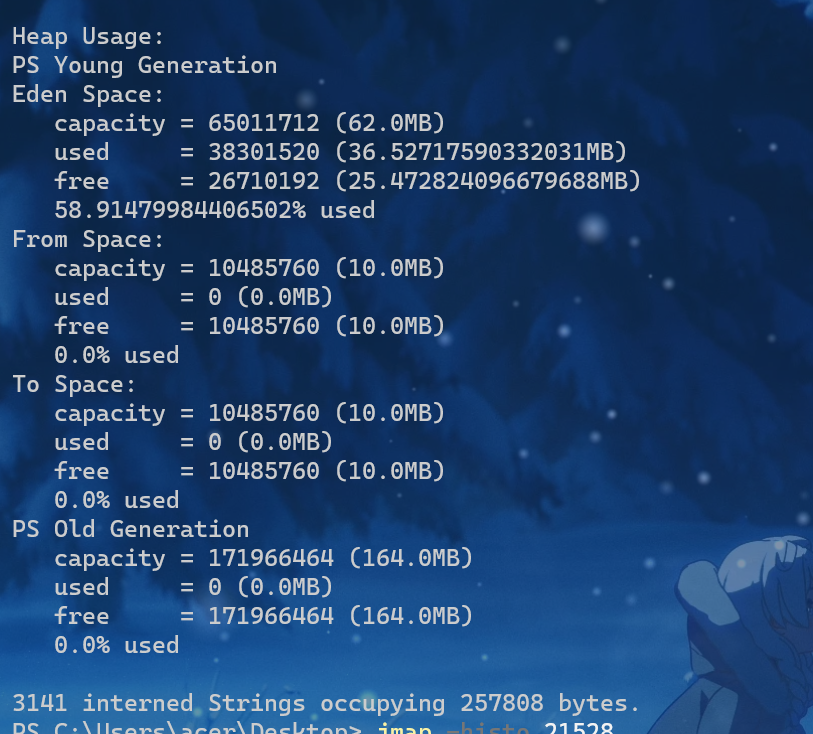Click Eden used value 38301520

(x=264, y=152)
